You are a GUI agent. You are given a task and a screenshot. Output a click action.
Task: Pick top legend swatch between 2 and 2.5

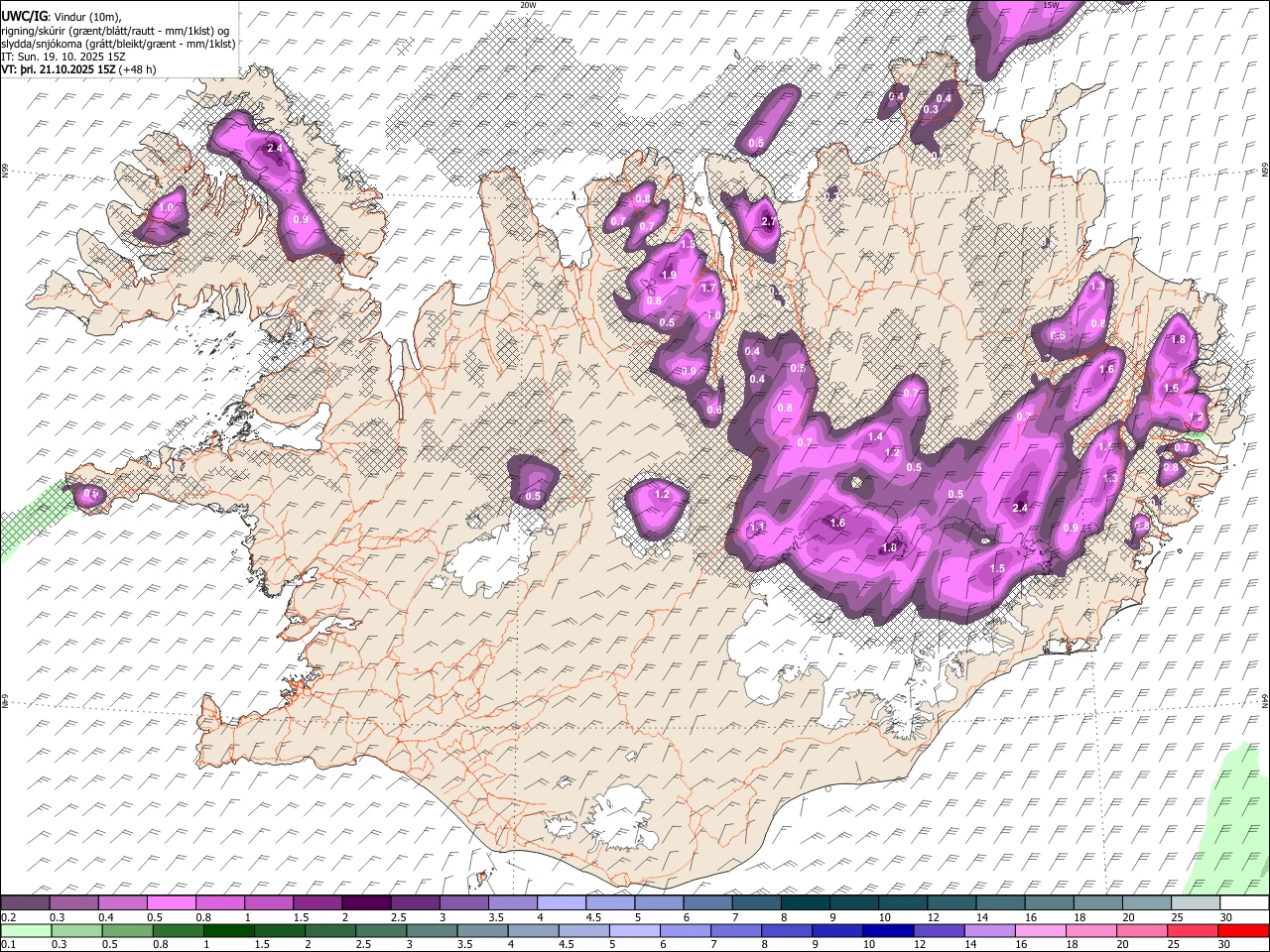[366, 902]
